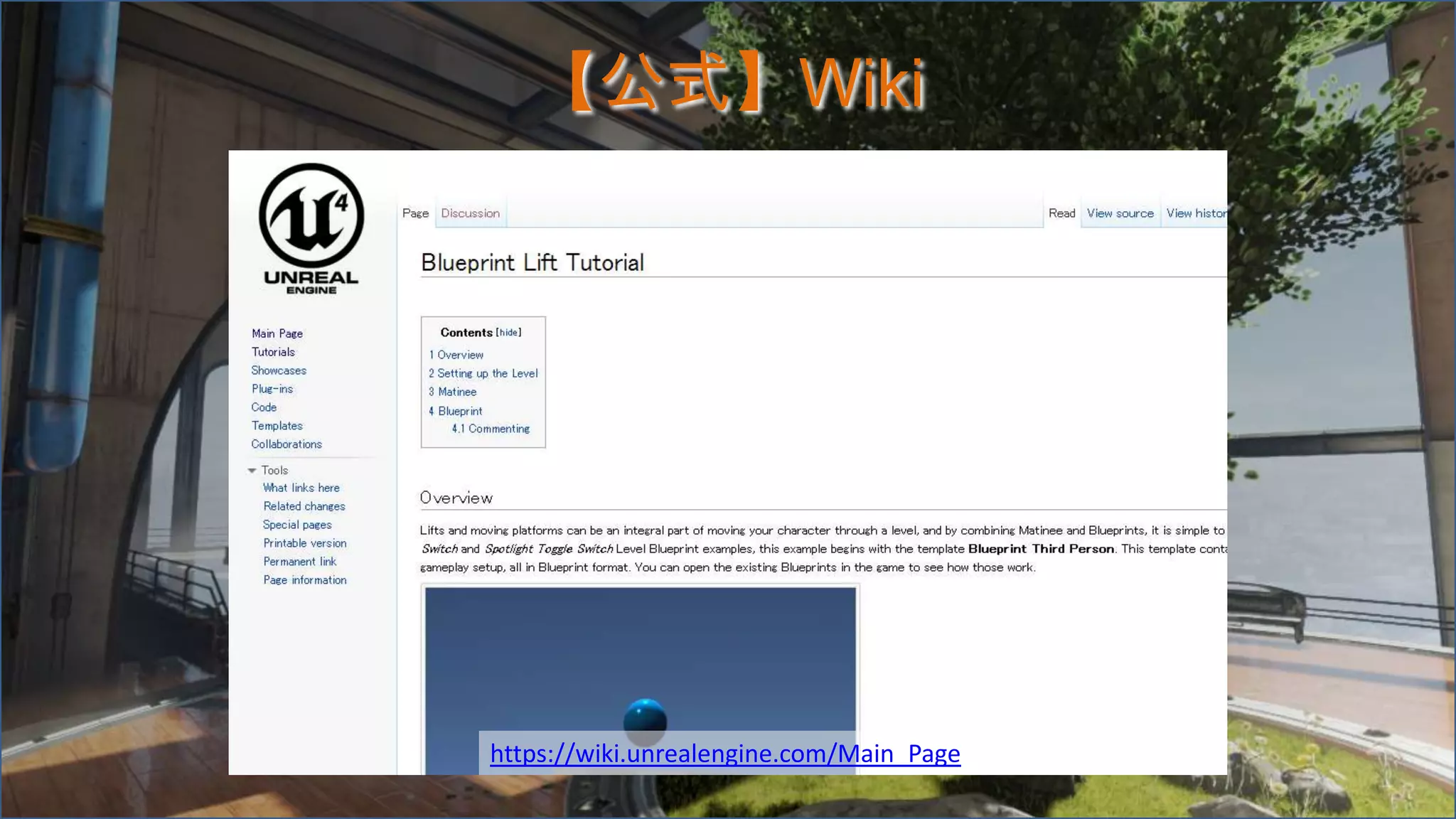Click the Overview section heading
1456x819 pixels.
pos(456,498)
